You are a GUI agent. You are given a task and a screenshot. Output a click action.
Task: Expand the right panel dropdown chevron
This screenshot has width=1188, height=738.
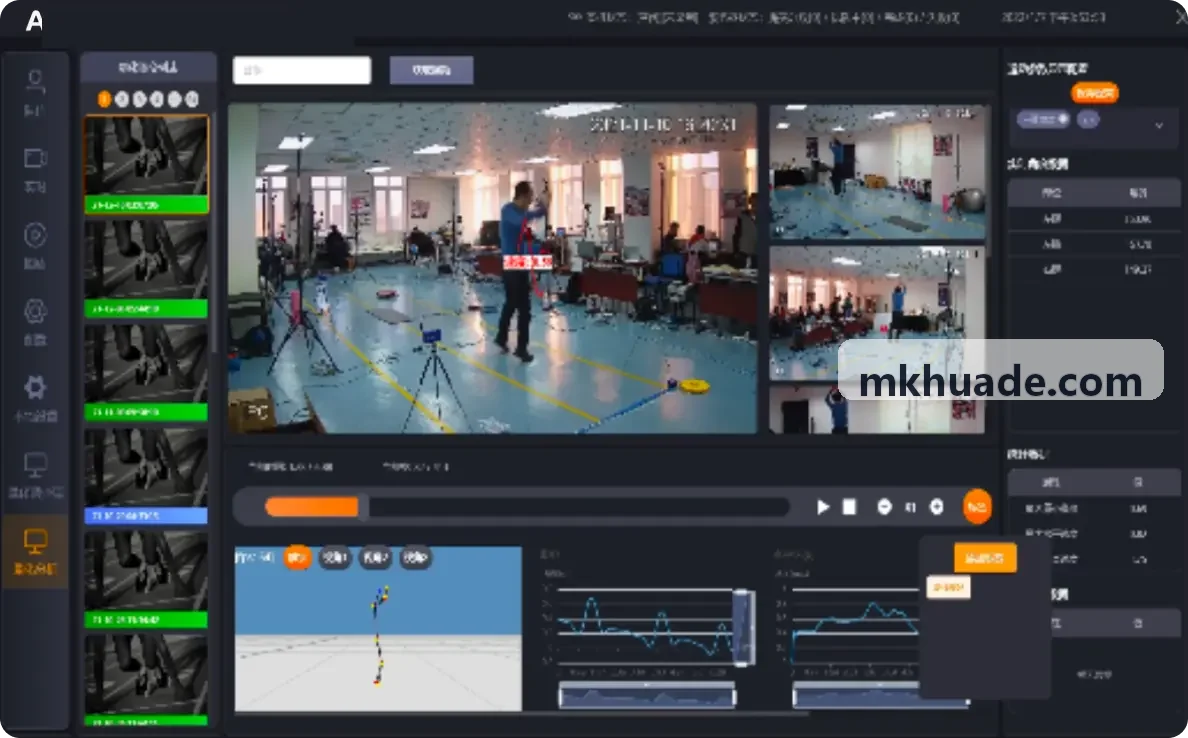(x=1158, y=125)
